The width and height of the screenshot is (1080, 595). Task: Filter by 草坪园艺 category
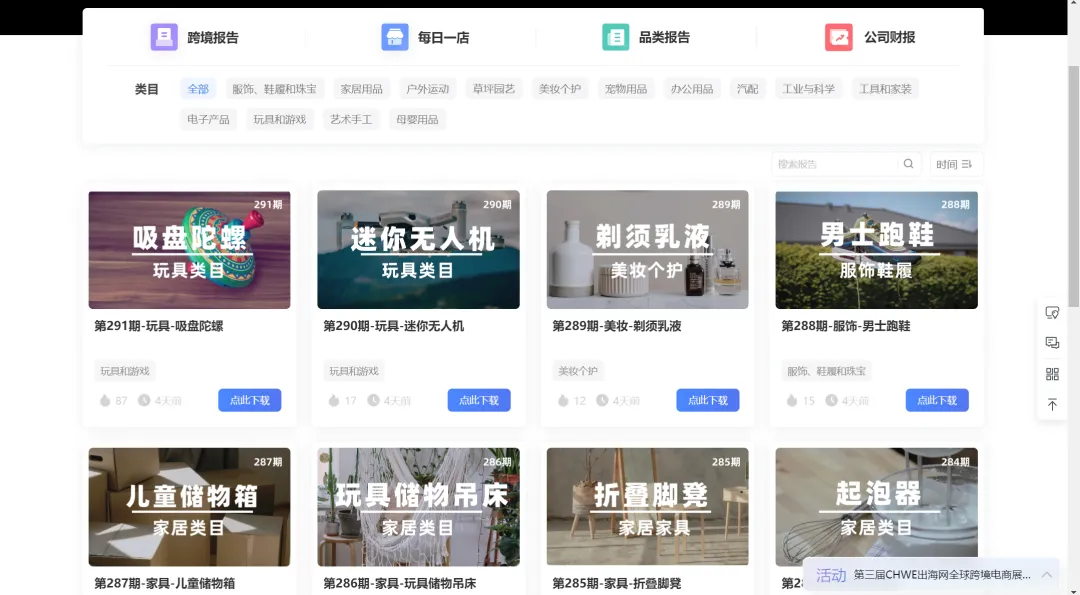(494, 89)
